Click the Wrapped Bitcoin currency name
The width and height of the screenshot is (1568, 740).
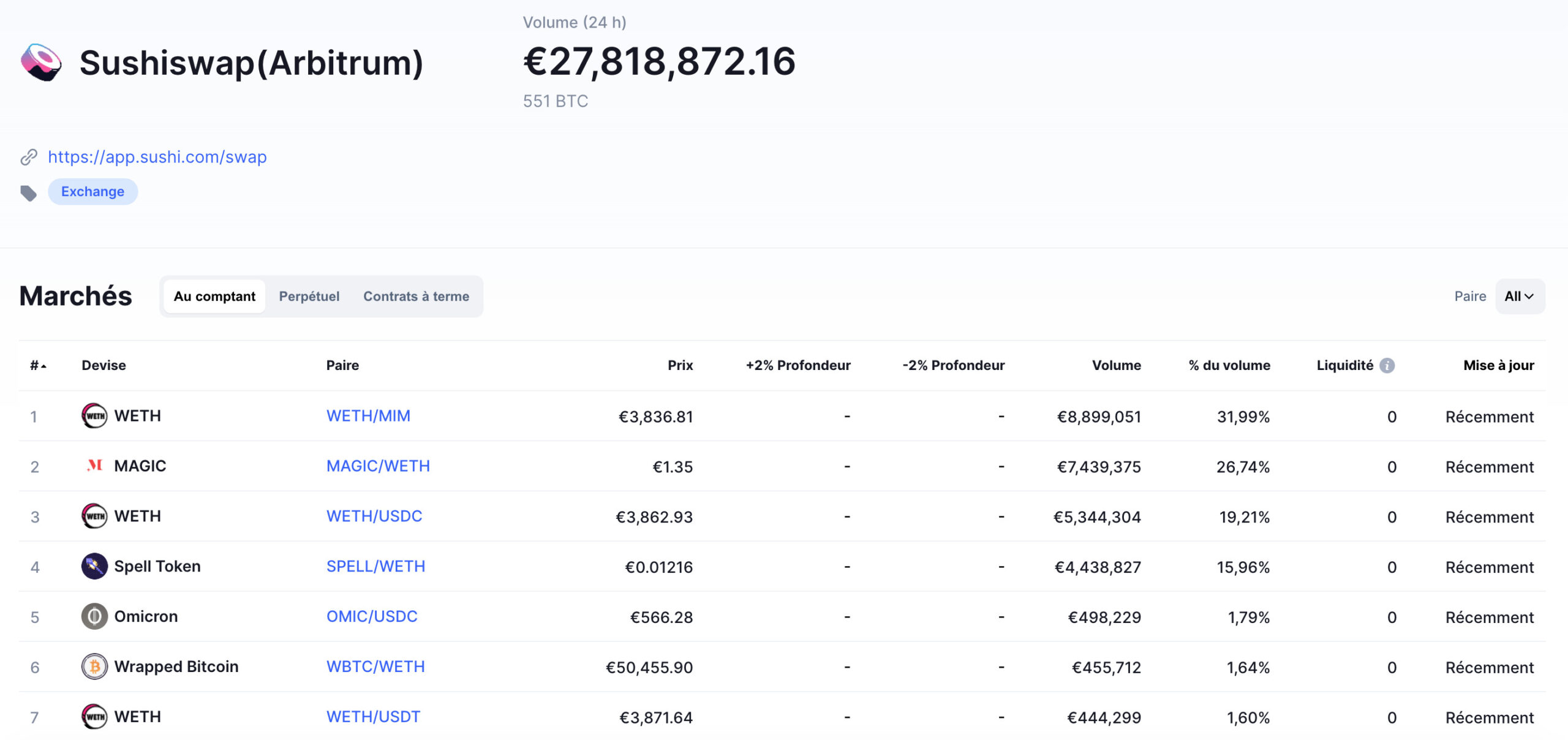[x=176, y=667]
